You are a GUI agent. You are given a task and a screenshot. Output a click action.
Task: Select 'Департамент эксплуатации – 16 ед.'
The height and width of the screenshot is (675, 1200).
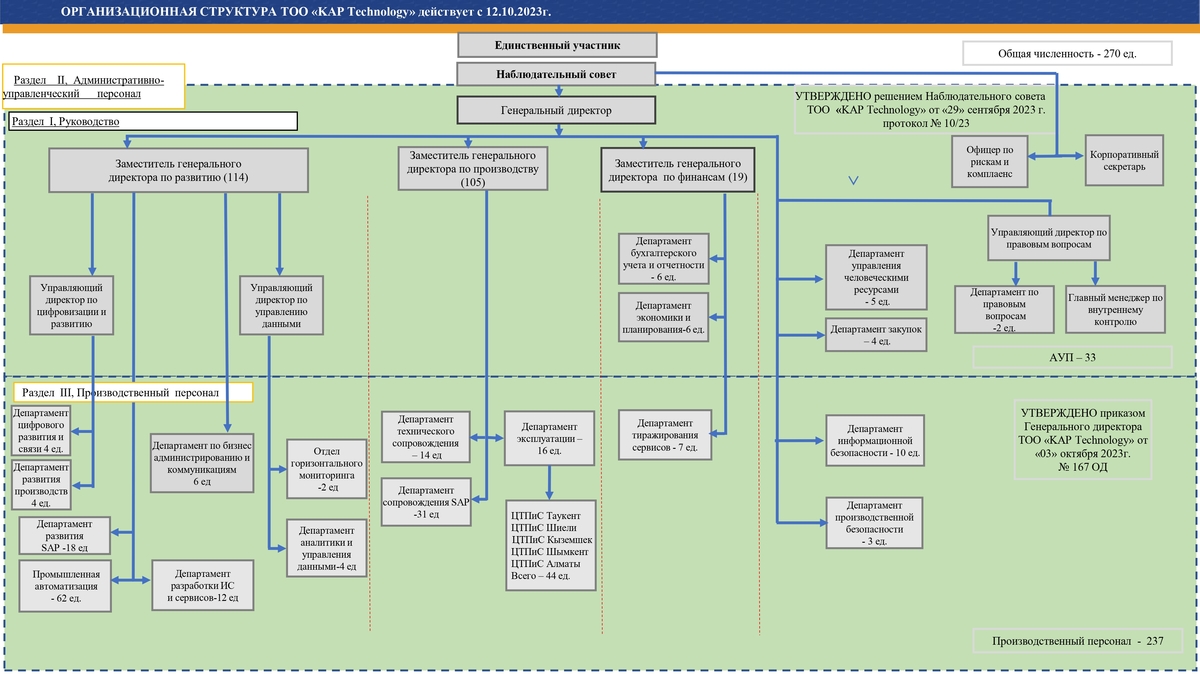(x=547, y=437)
